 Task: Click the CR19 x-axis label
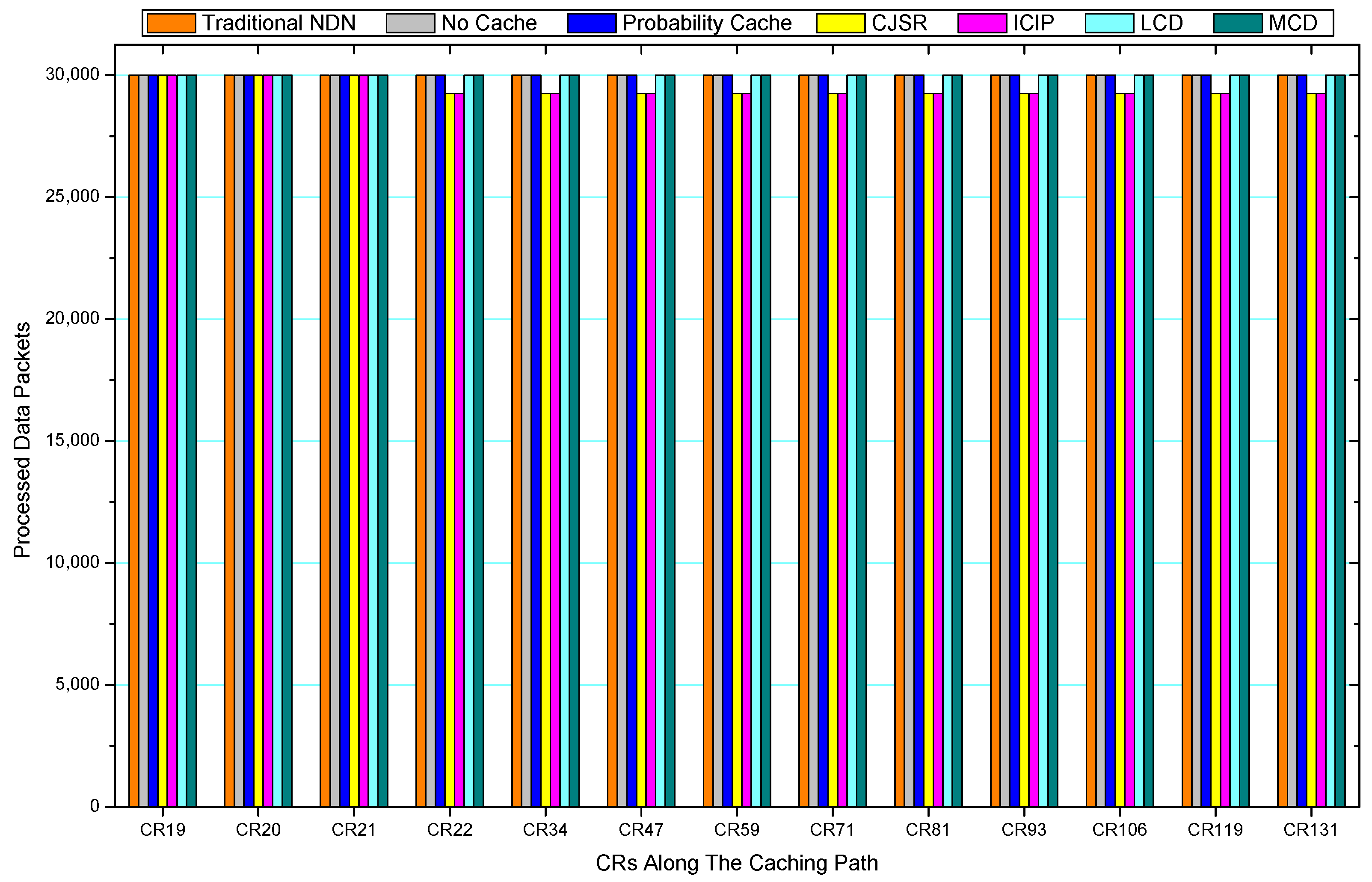coord(163,829)
